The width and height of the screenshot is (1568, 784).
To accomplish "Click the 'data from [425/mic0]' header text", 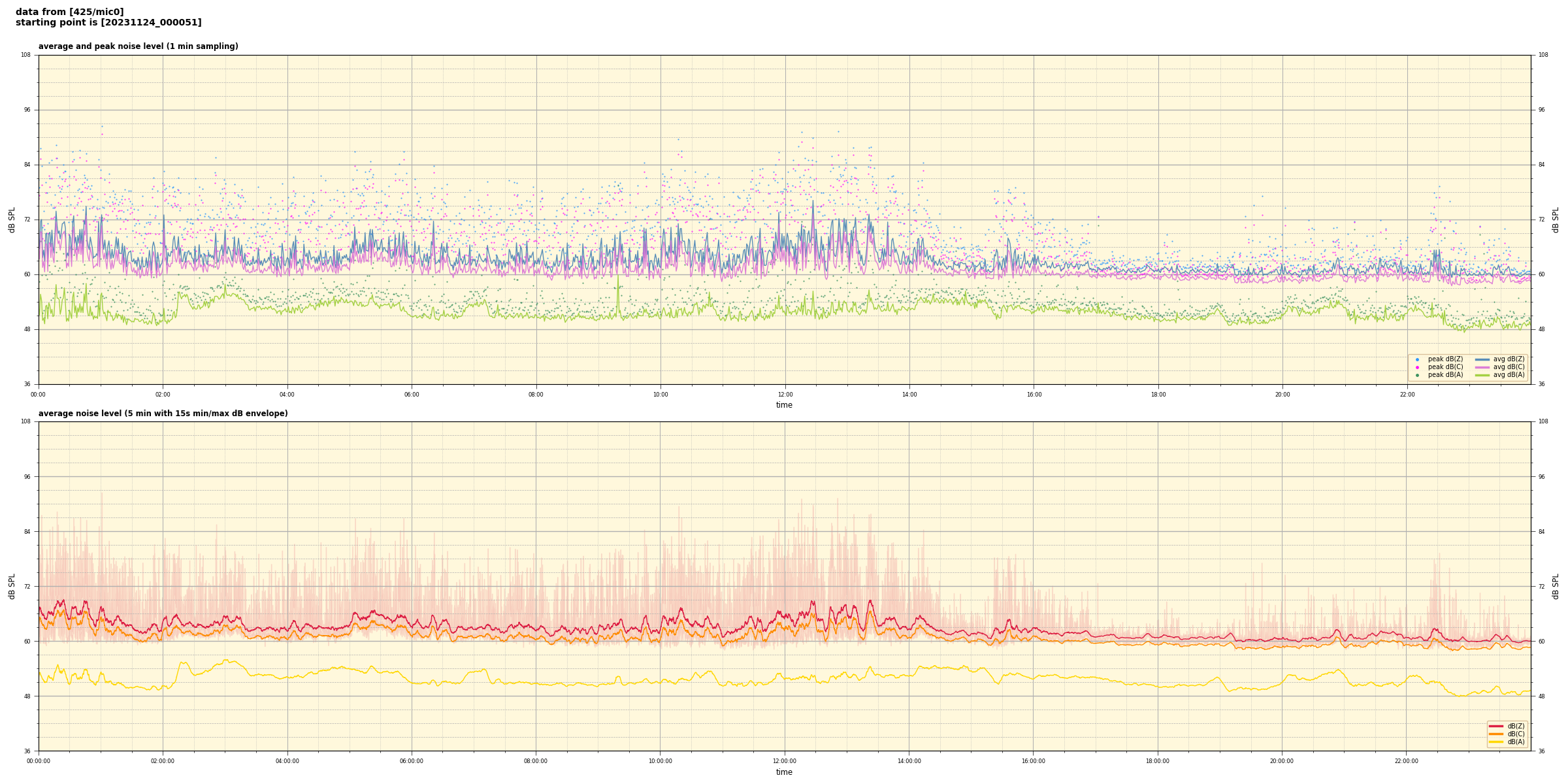I will [x=69, y=12].
